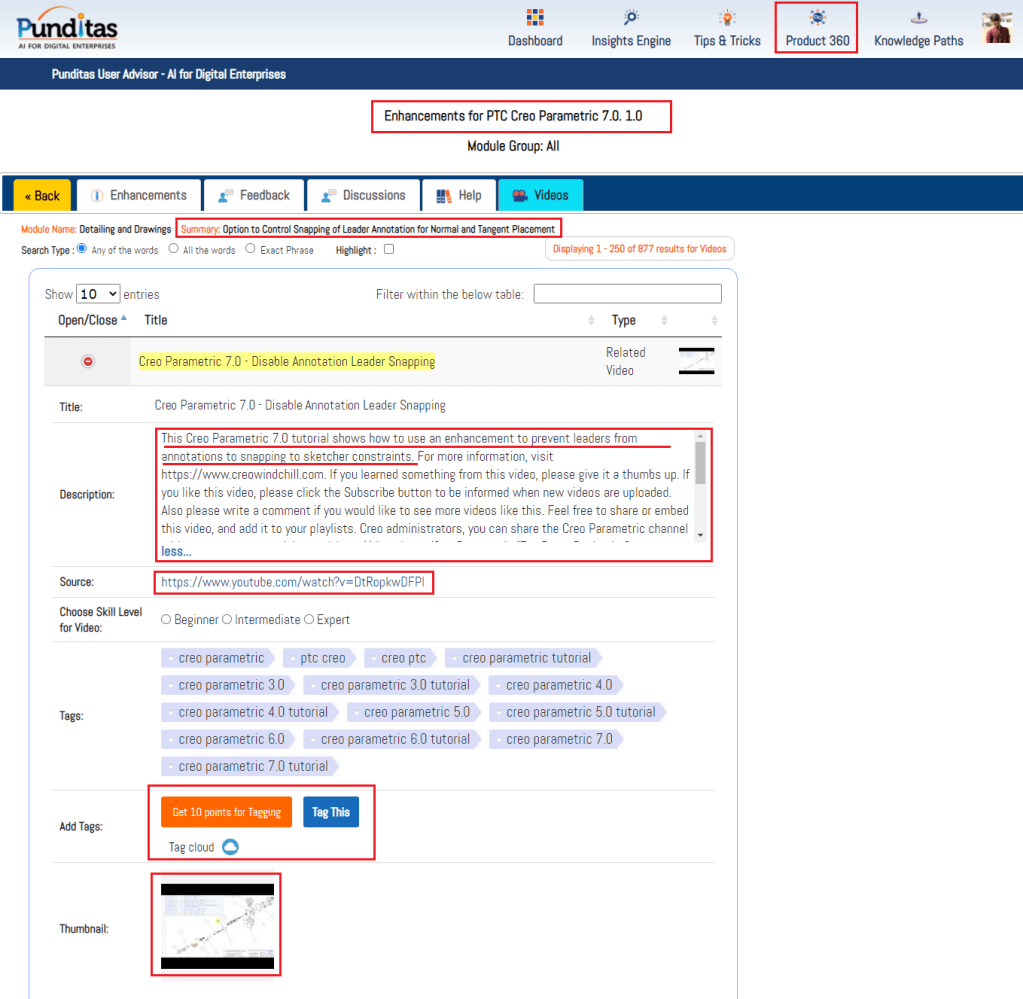Select the 'Exact Phrase' radio button

click(x=250, y=249)
